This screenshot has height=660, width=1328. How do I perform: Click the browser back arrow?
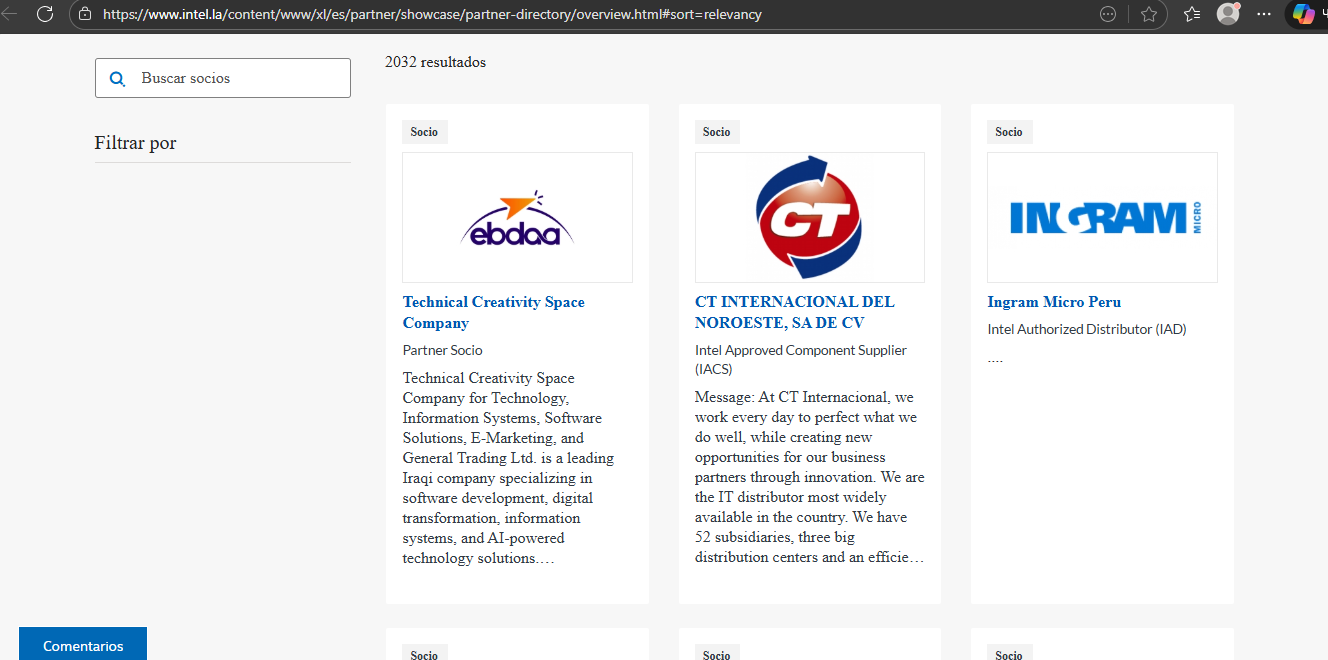click(9, 14)
